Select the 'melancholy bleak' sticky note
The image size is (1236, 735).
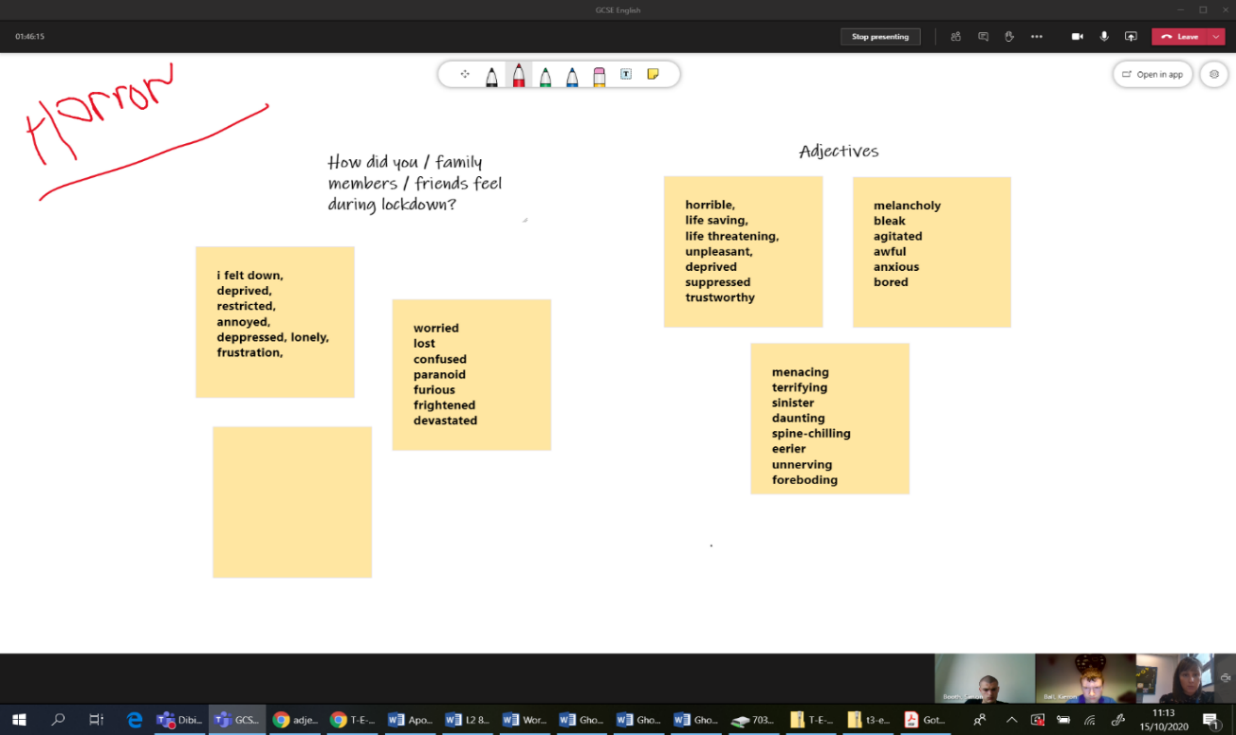pos(931,252)
